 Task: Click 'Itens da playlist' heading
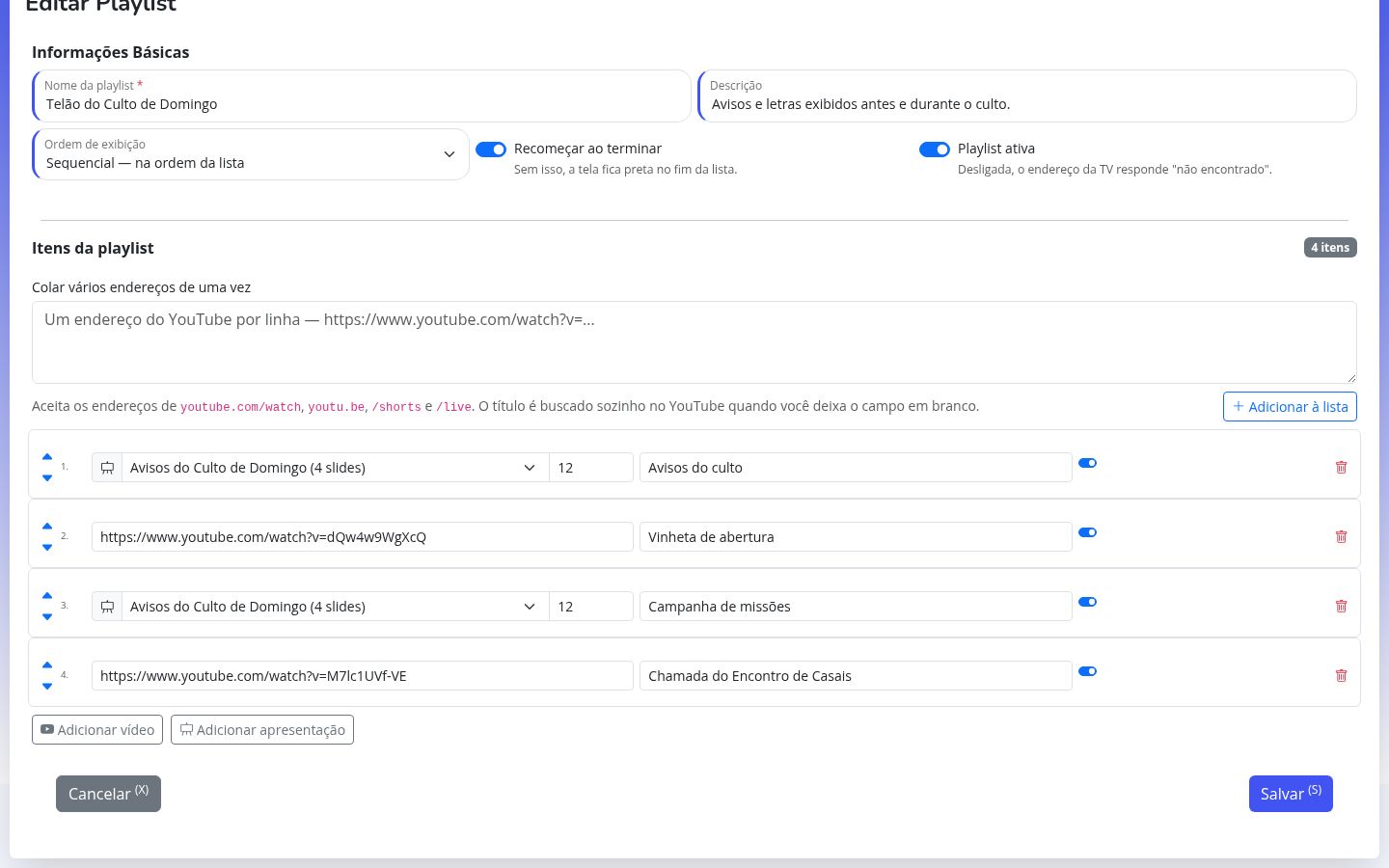coord(93,248)
